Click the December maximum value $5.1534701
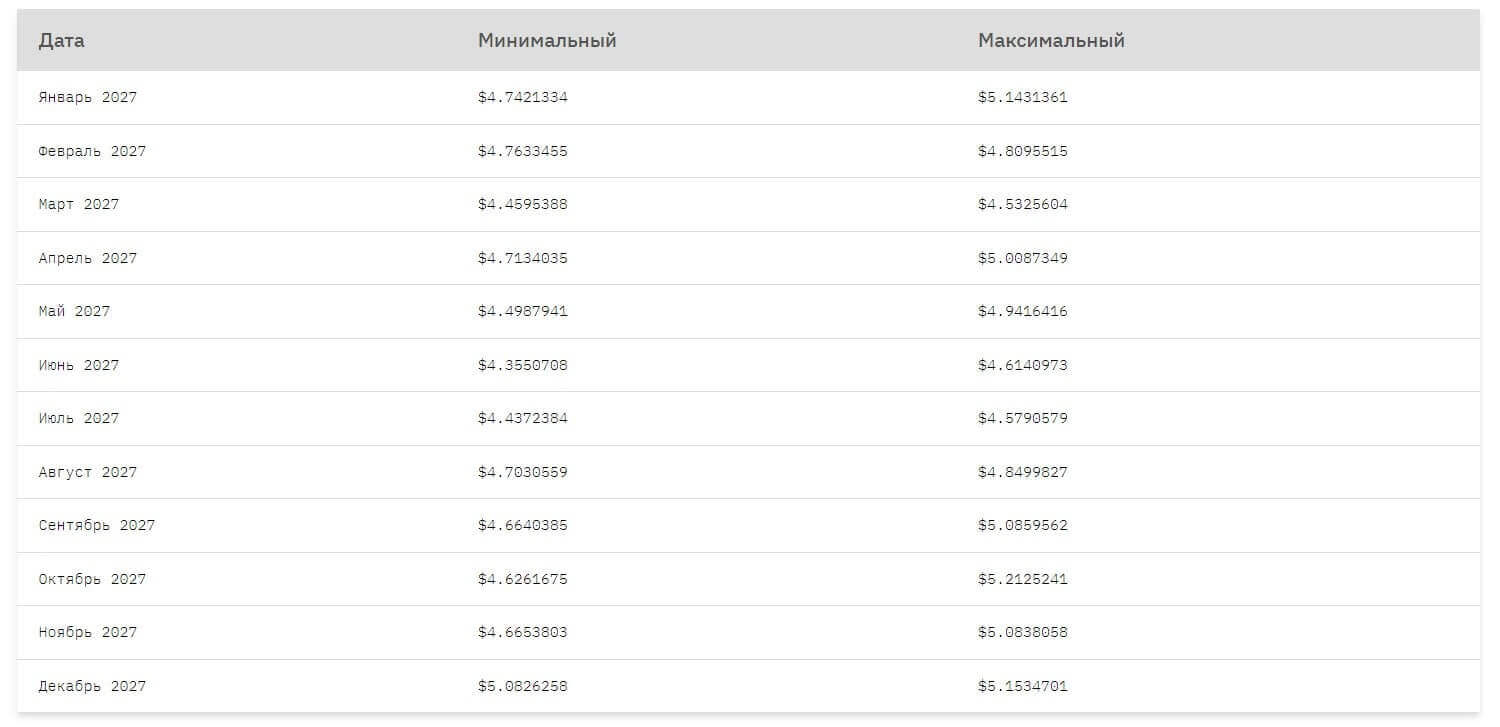 pos(1023,687)
